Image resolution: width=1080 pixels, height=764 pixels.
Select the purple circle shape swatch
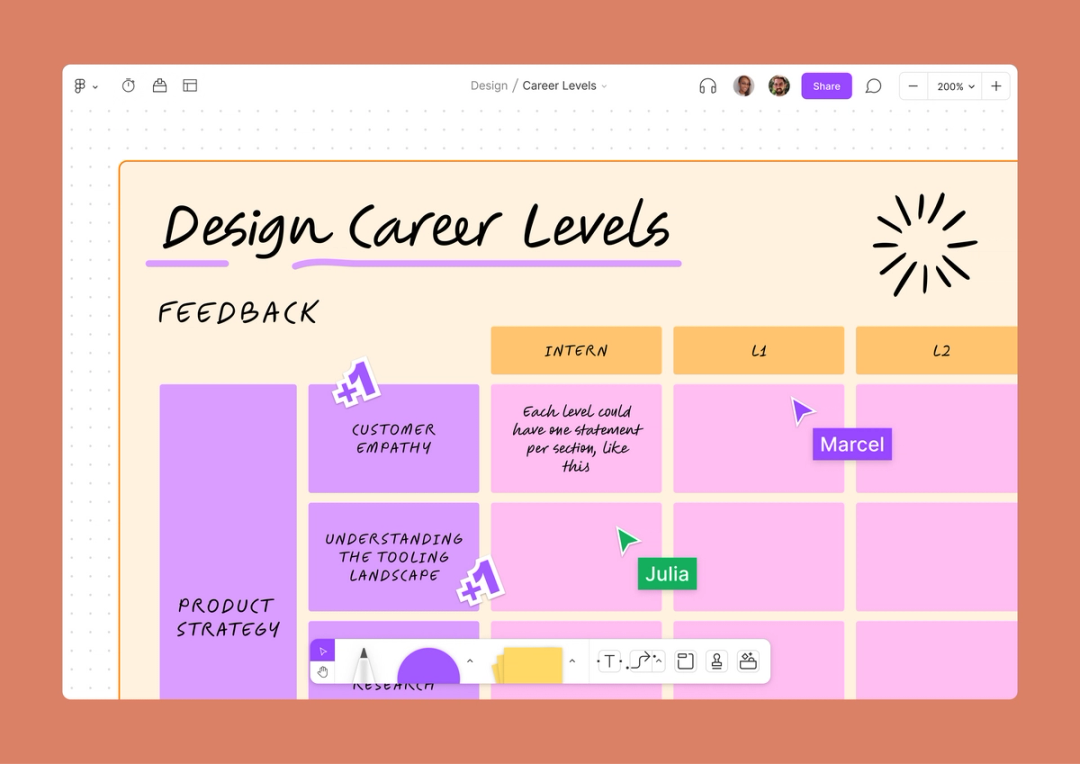point(428,663)
